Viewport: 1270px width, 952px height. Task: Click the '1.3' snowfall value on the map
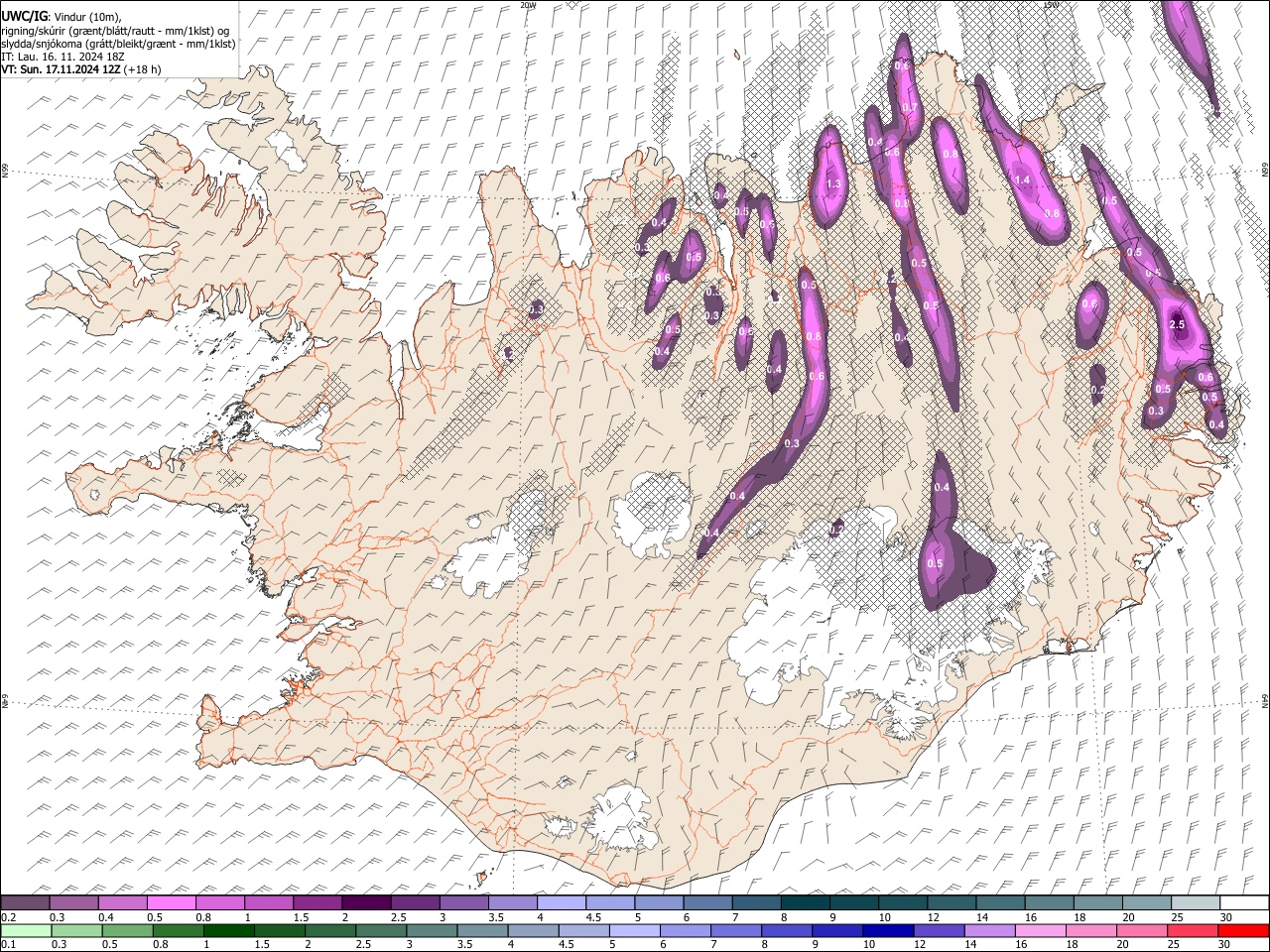click(833, 184)
